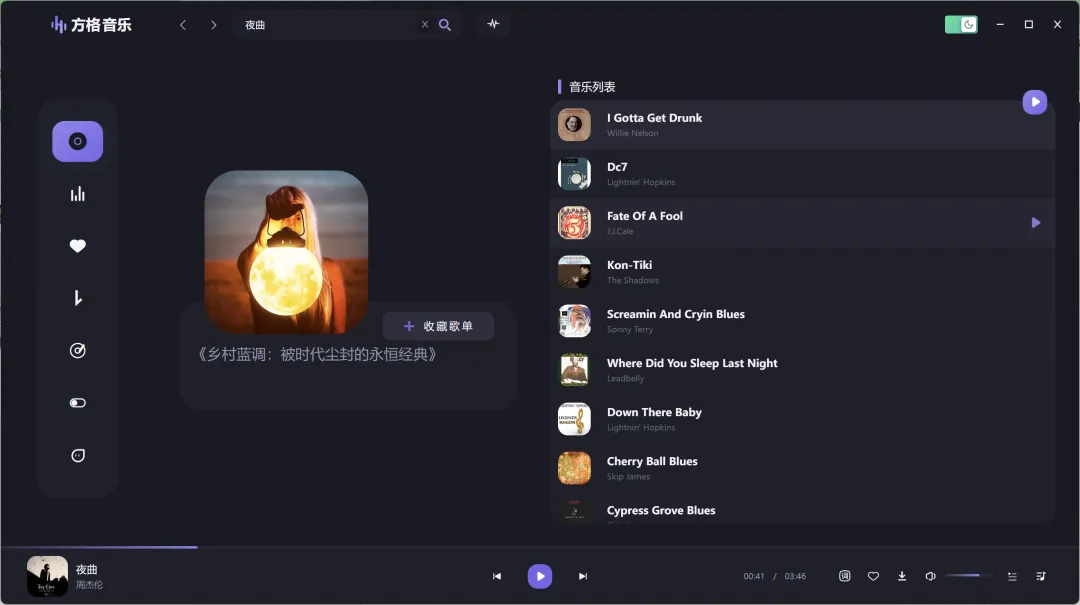Play all songs via the purple play circle
The image size is (1080, 605).
point(1034,101)
